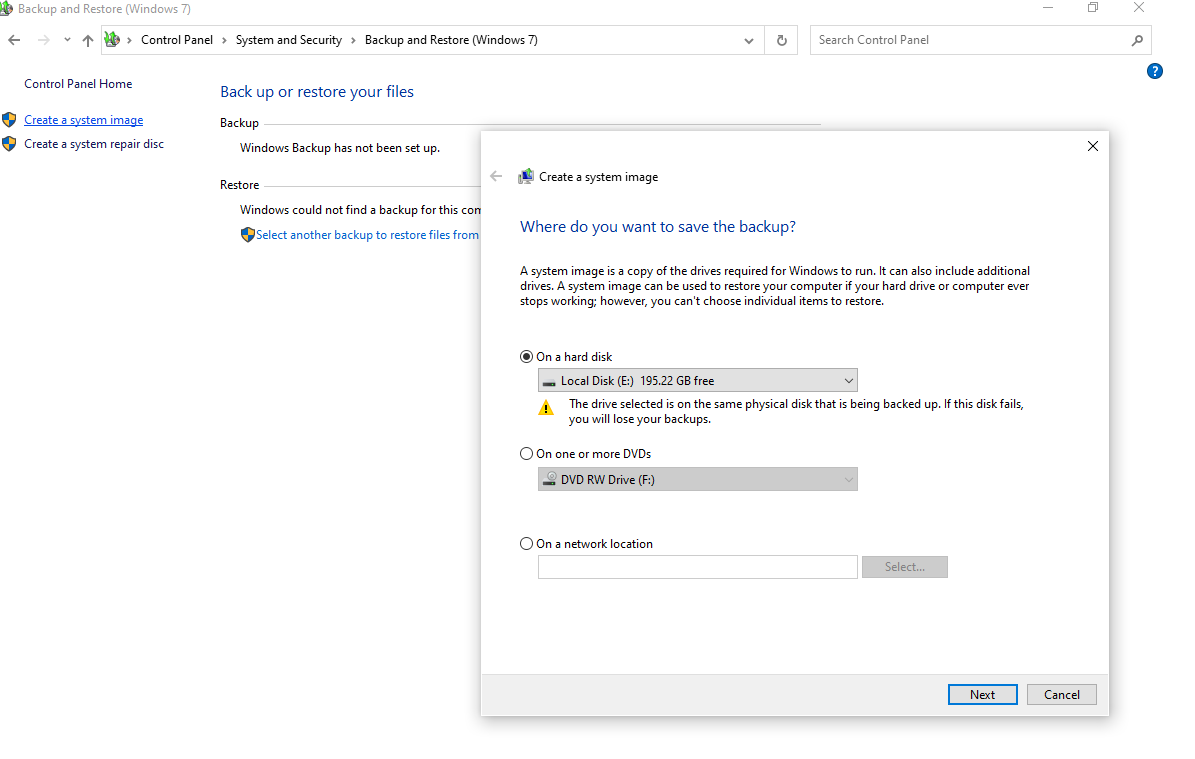1195x759 pixels.
Task: Open the blue help question mark
Action: (1155, 71)
